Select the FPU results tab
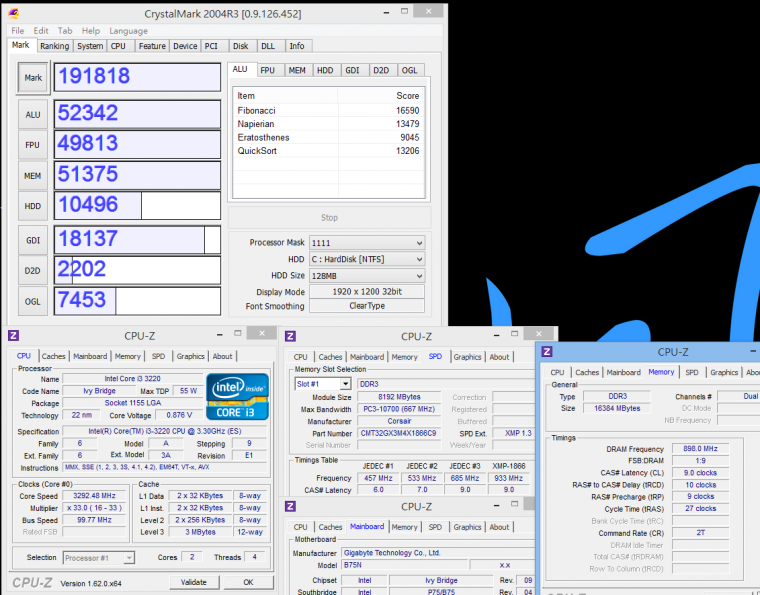This screenshot has height=595, width=760. tap(268, 70)
